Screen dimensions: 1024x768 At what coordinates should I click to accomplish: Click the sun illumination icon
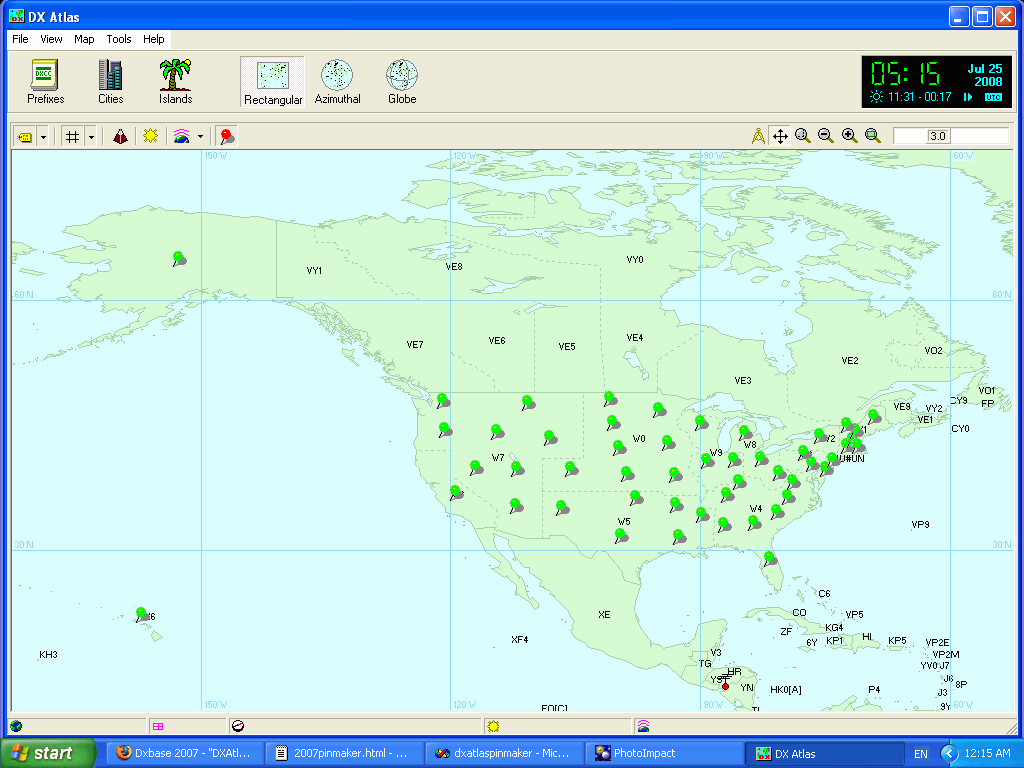coord(150,136)
